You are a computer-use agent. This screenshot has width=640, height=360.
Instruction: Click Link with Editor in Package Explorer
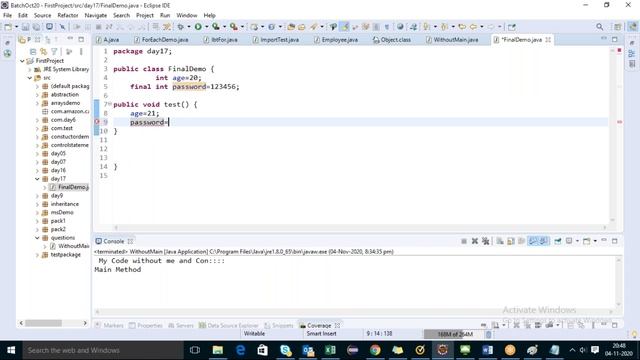43,52
